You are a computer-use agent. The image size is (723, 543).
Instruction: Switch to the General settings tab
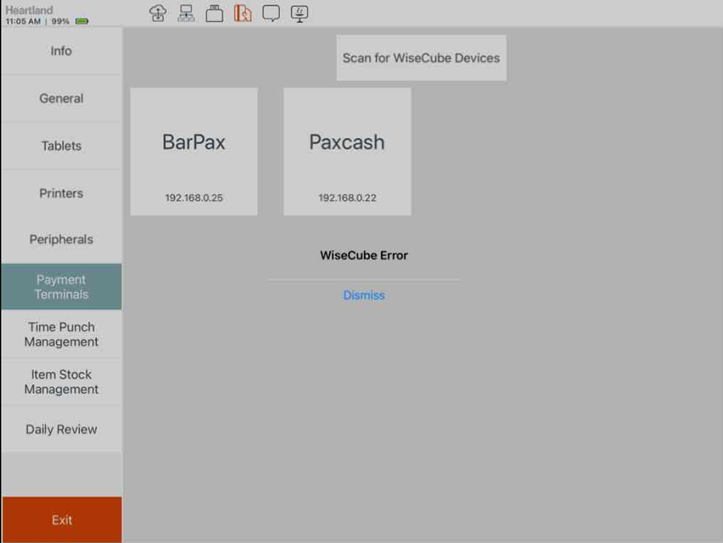(61, 98)
